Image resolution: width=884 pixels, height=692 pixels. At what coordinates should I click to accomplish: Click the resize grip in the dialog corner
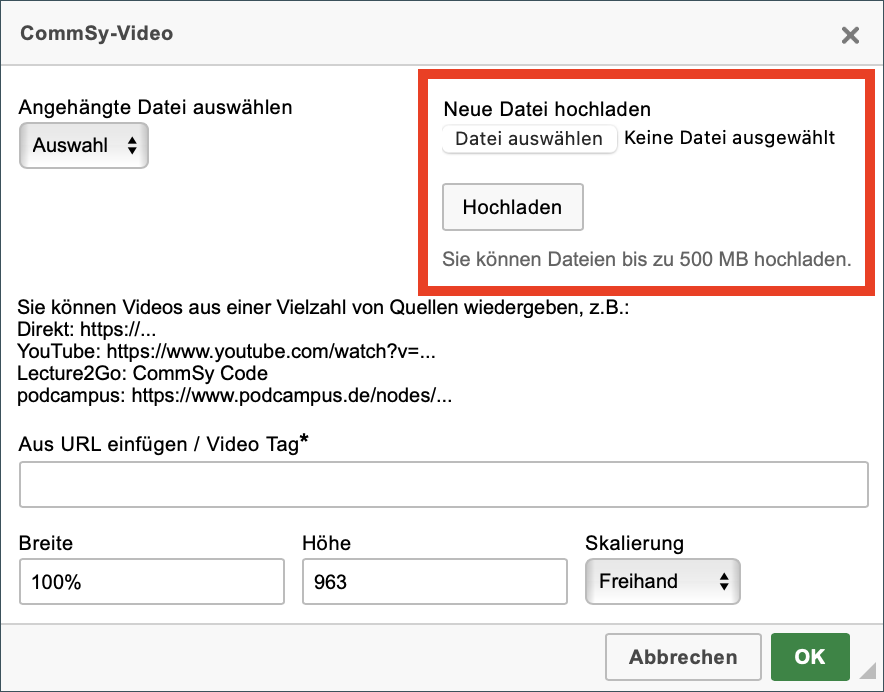[x=868, y=671]
